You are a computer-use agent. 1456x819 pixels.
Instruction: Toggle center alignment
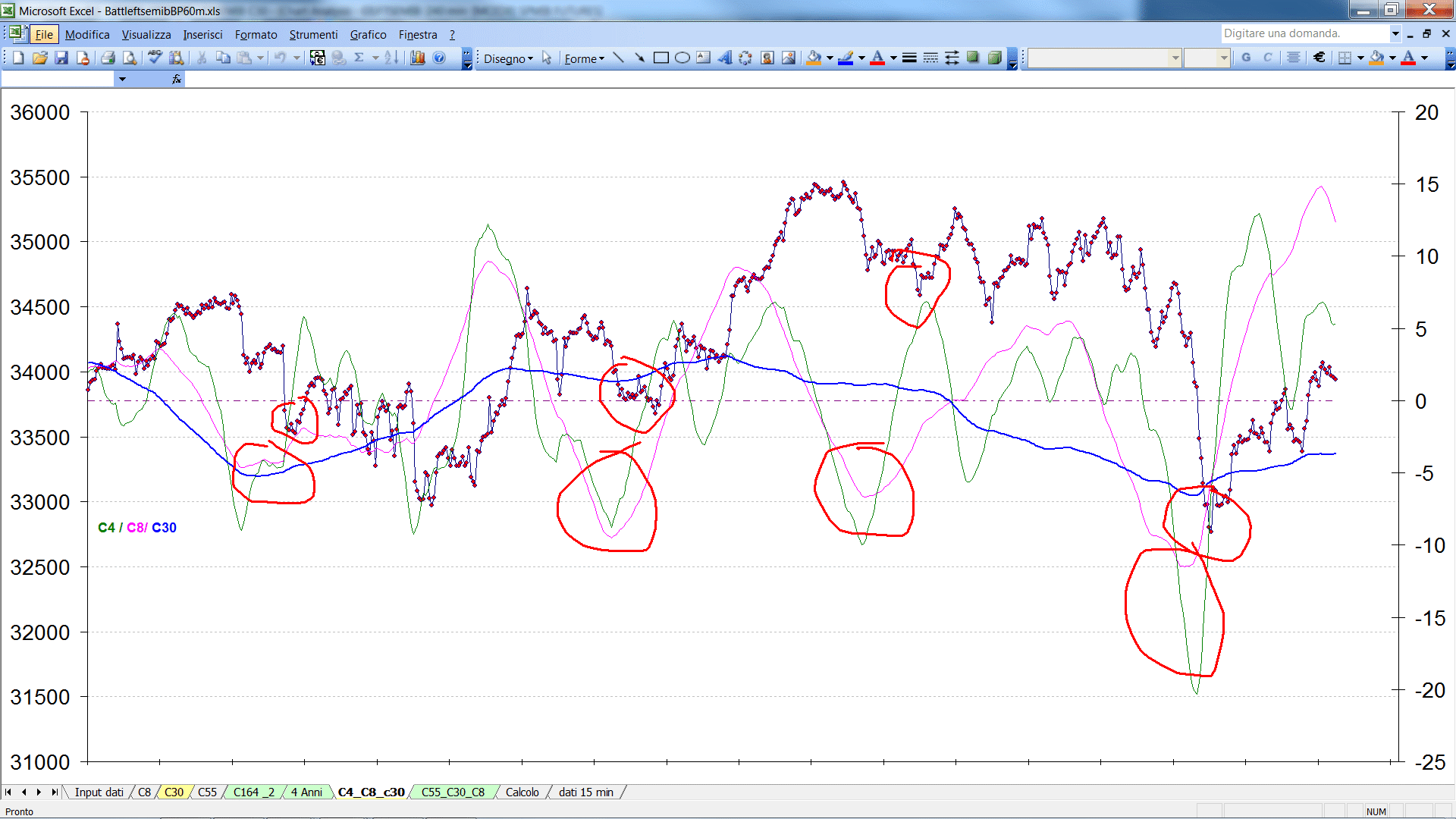(x=1294, y=58)
